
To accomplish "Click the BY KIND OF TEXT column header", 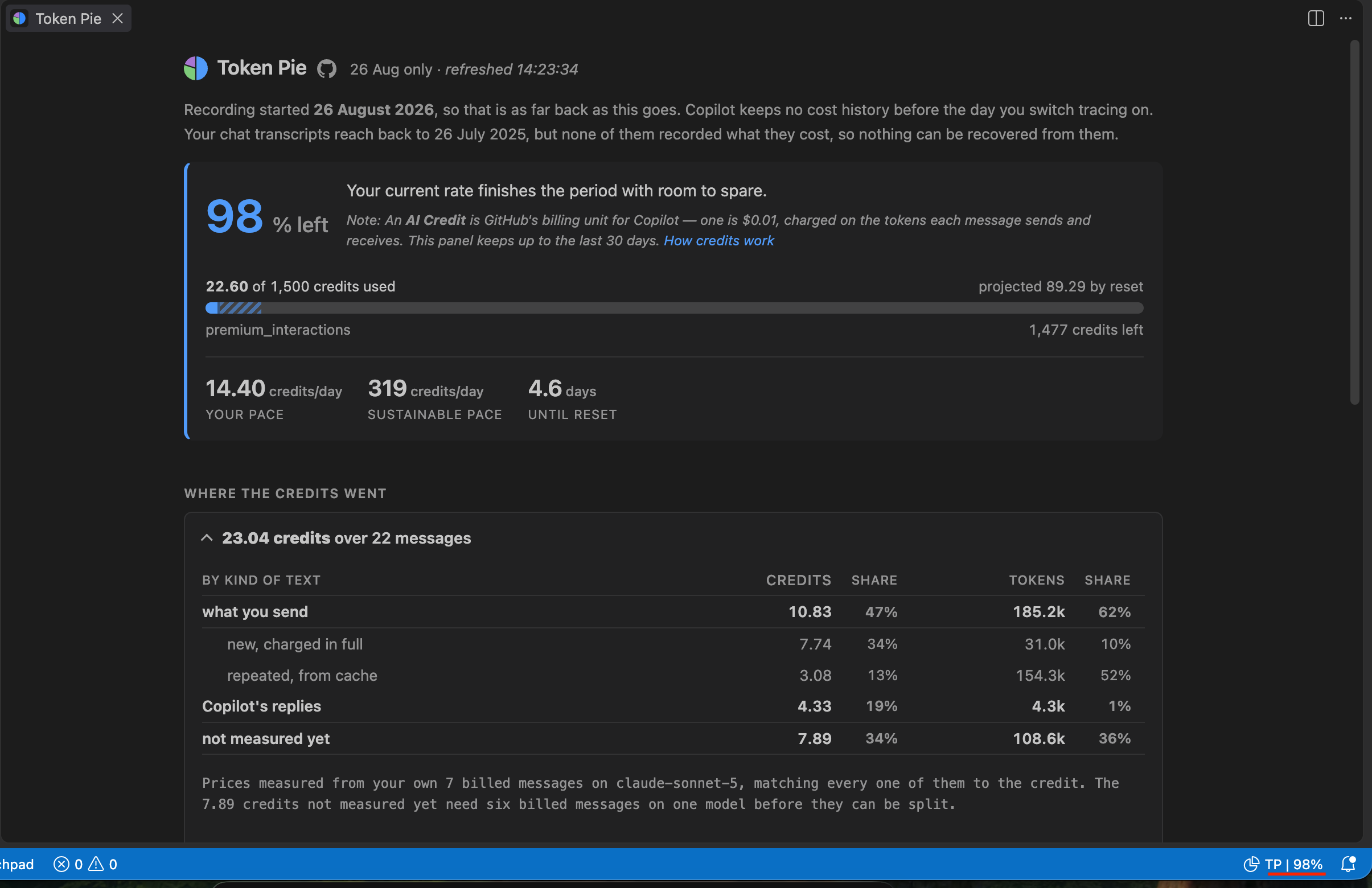I will point(261,580).
